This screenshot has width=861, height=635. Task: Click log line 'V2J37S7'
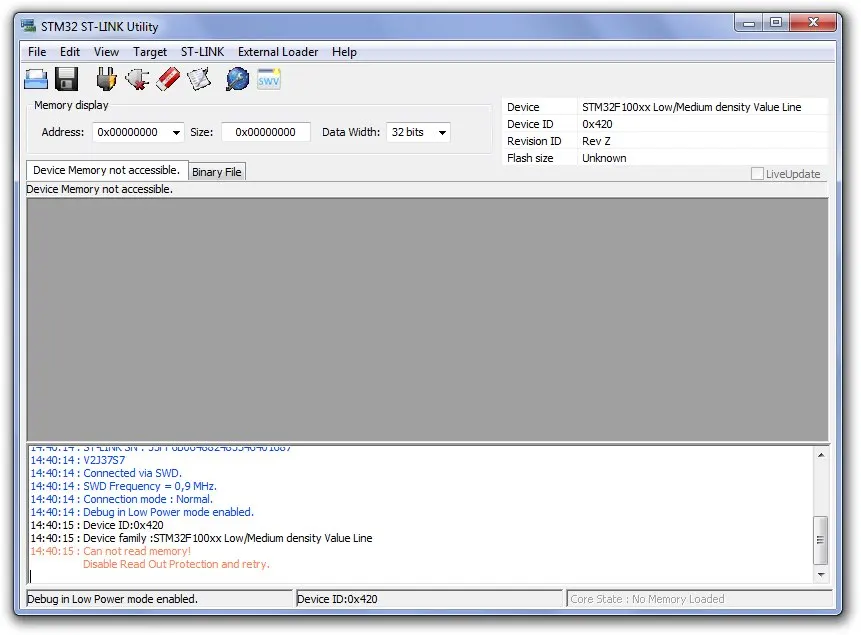point(77,460)
